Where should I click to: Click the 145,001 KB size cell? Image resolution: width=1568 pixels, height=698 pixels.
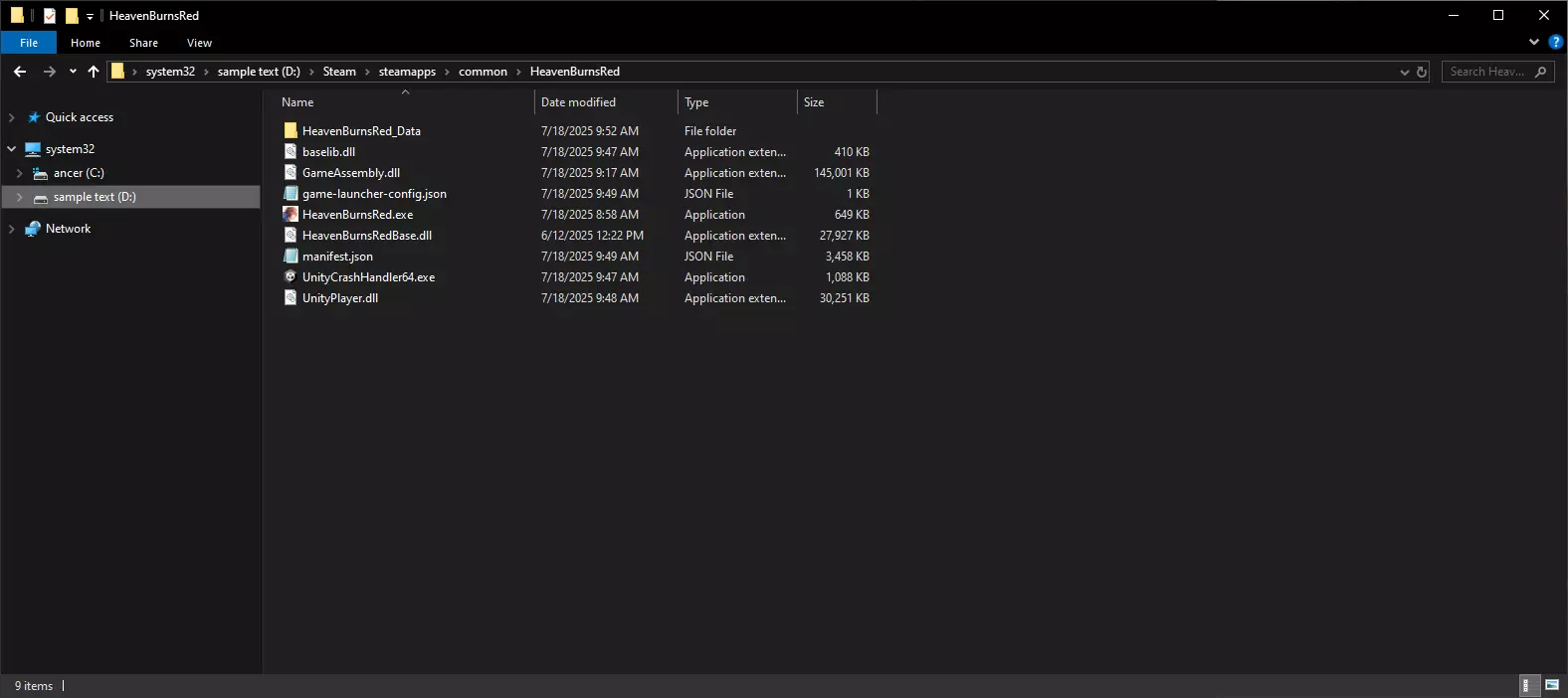[x=842, y=172]
